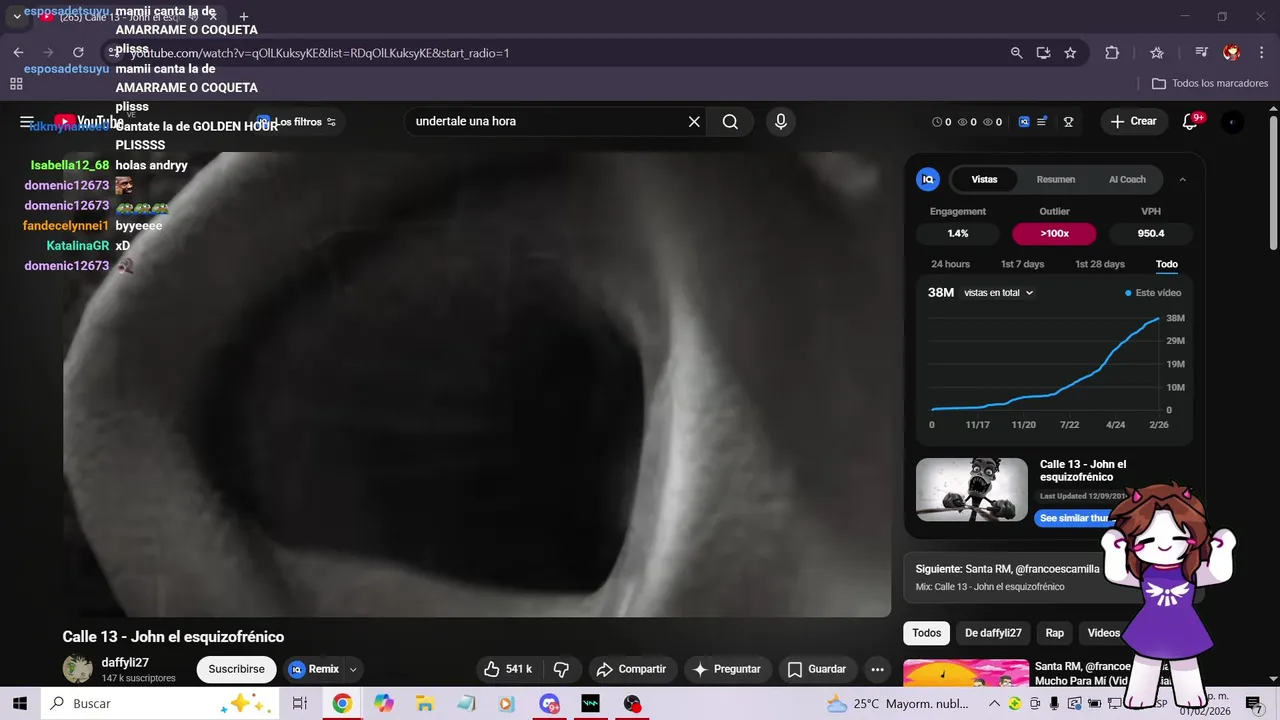
Task: Dislike the video
Action: coord(562,669)
